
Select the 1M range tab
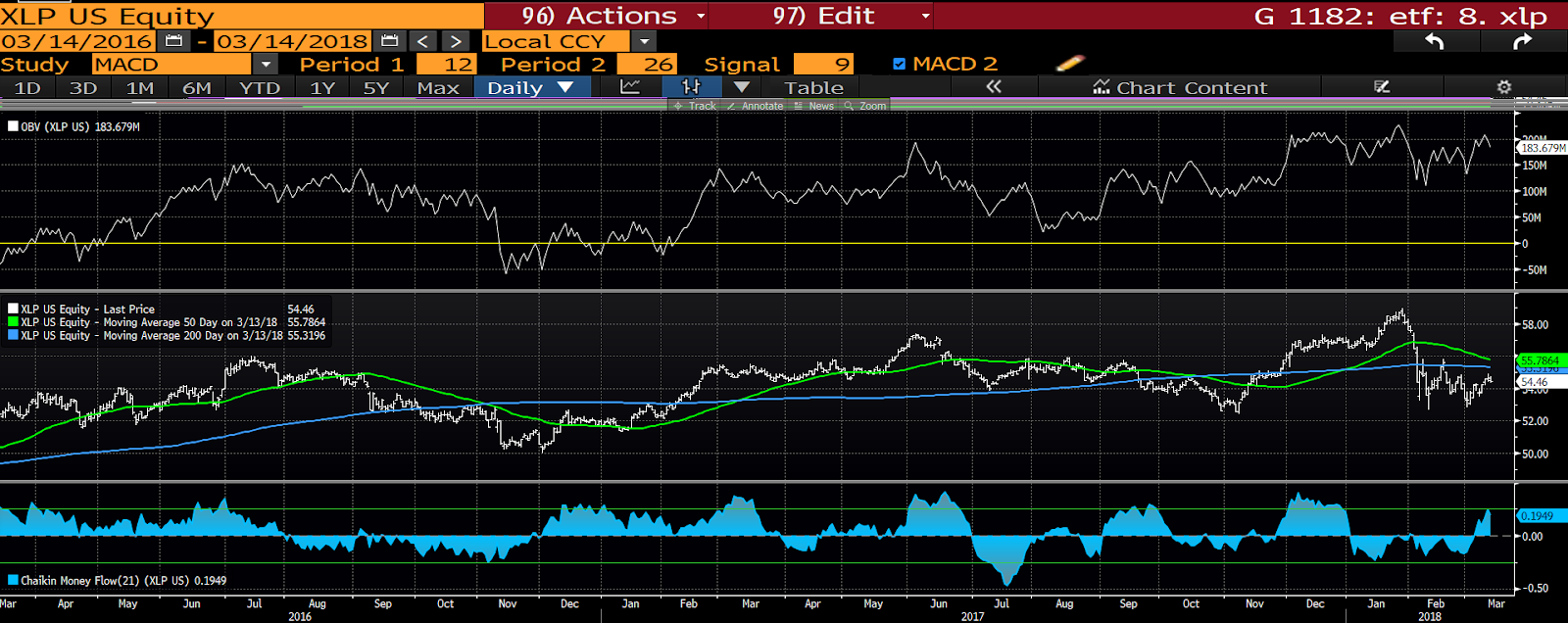(x=140, y=87)
